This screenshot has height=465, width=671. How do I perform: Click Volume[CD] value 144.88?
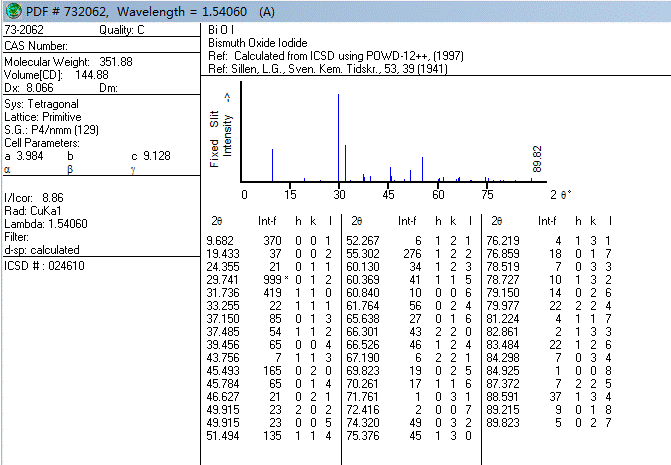tap(92, 75)
